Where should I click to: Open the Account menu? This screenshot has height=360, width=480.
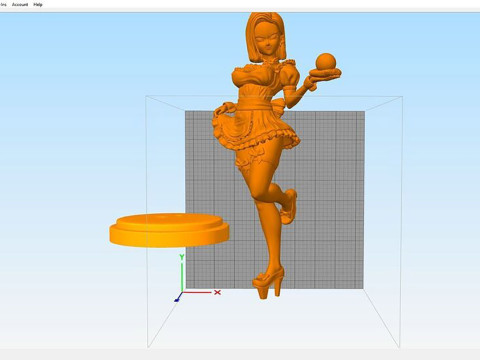click(20, 5)
